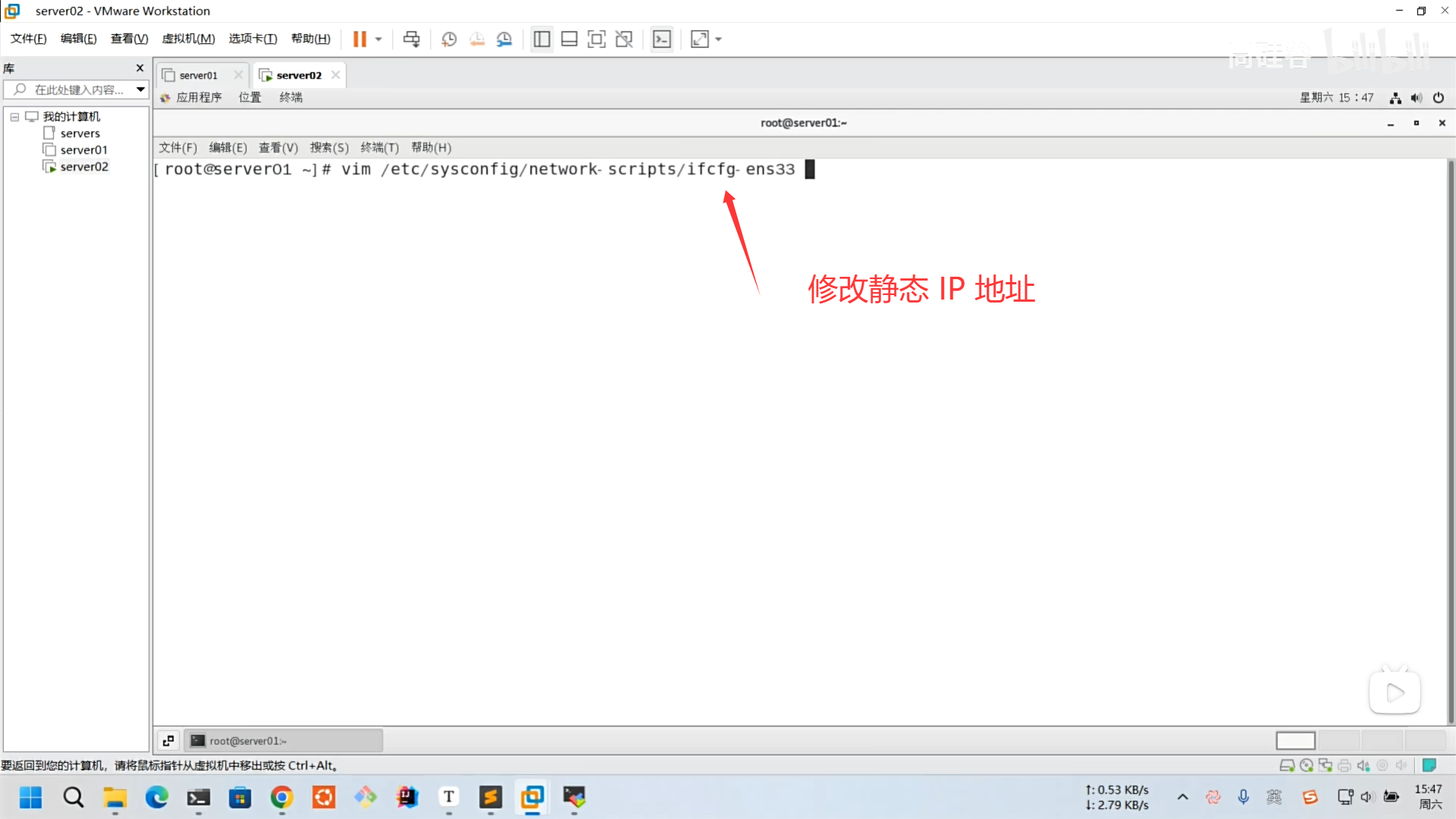Toggle the thumbnail bar view

click(x=569, y=39)
